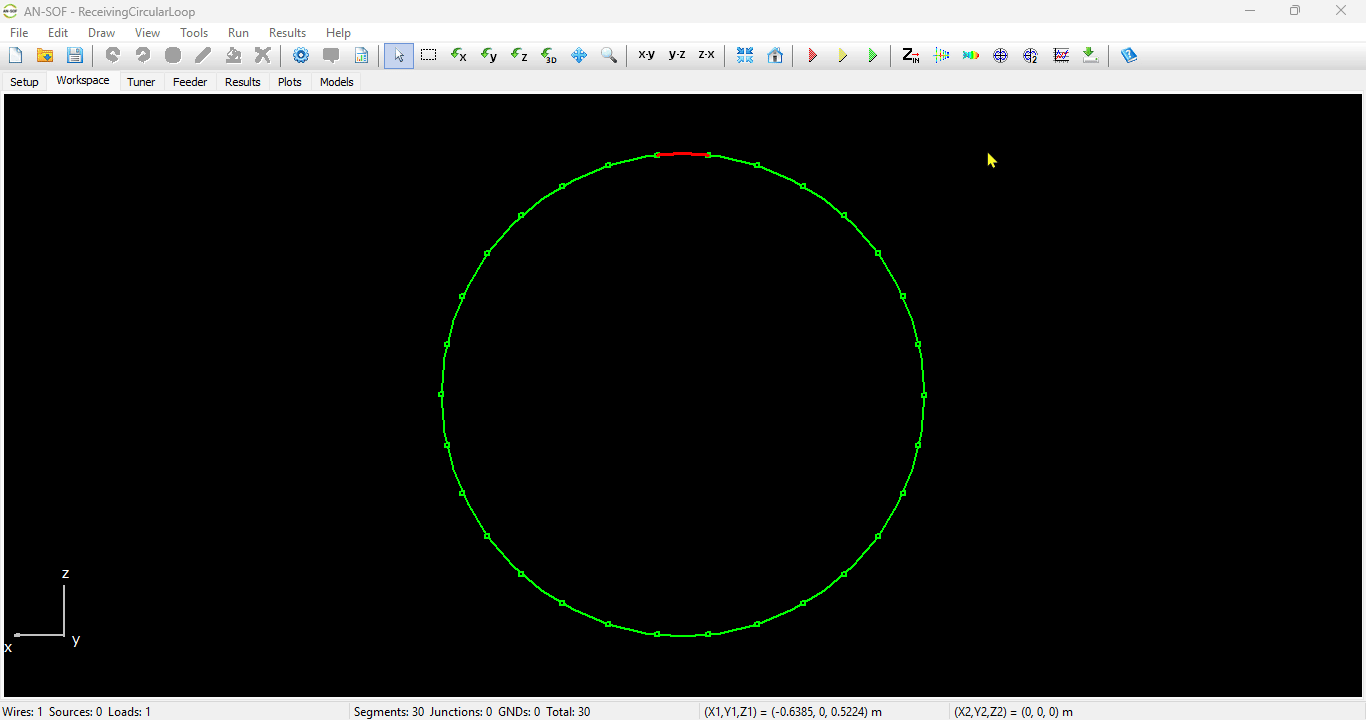This screenshot has height=720, width=1366.
Task: Select the magnifier zoom tool
Action: point(608,56)
